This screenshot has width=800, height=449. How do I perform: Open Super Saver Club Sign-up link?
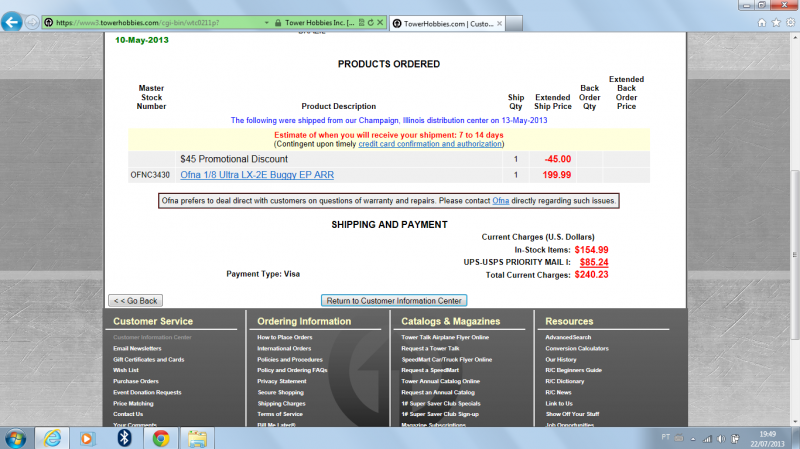coord(440,414)
